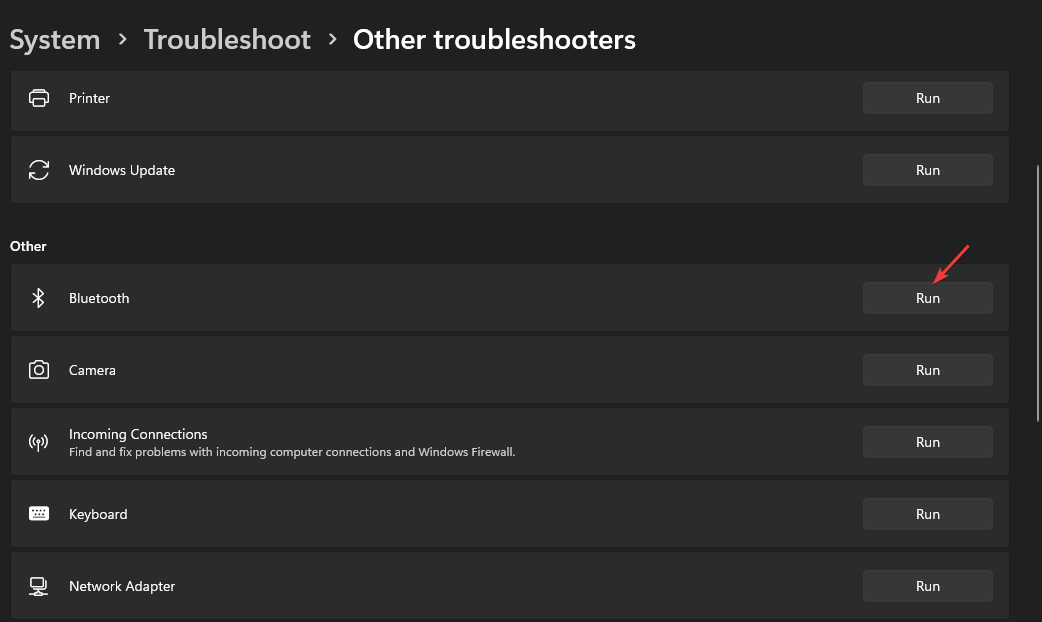This screenshot has width=1042, height=622.
Task: Select the Bluetooth row label
Action: pyautogui.click(x=99, y=298)
